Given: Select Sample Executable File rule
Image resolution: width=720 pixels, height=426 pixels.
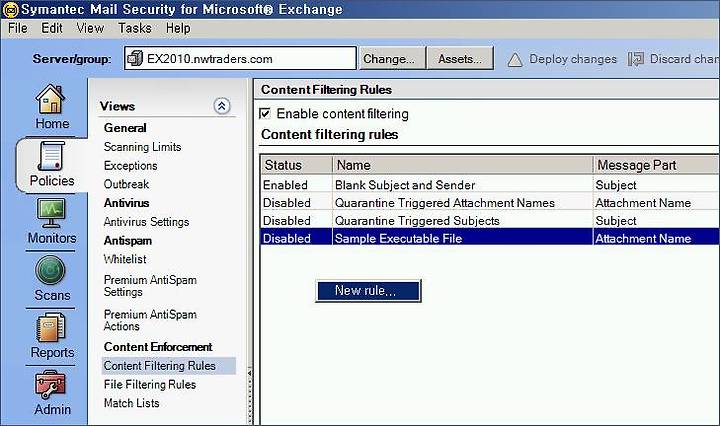Looking at the screenshot, I should (489, 238).
